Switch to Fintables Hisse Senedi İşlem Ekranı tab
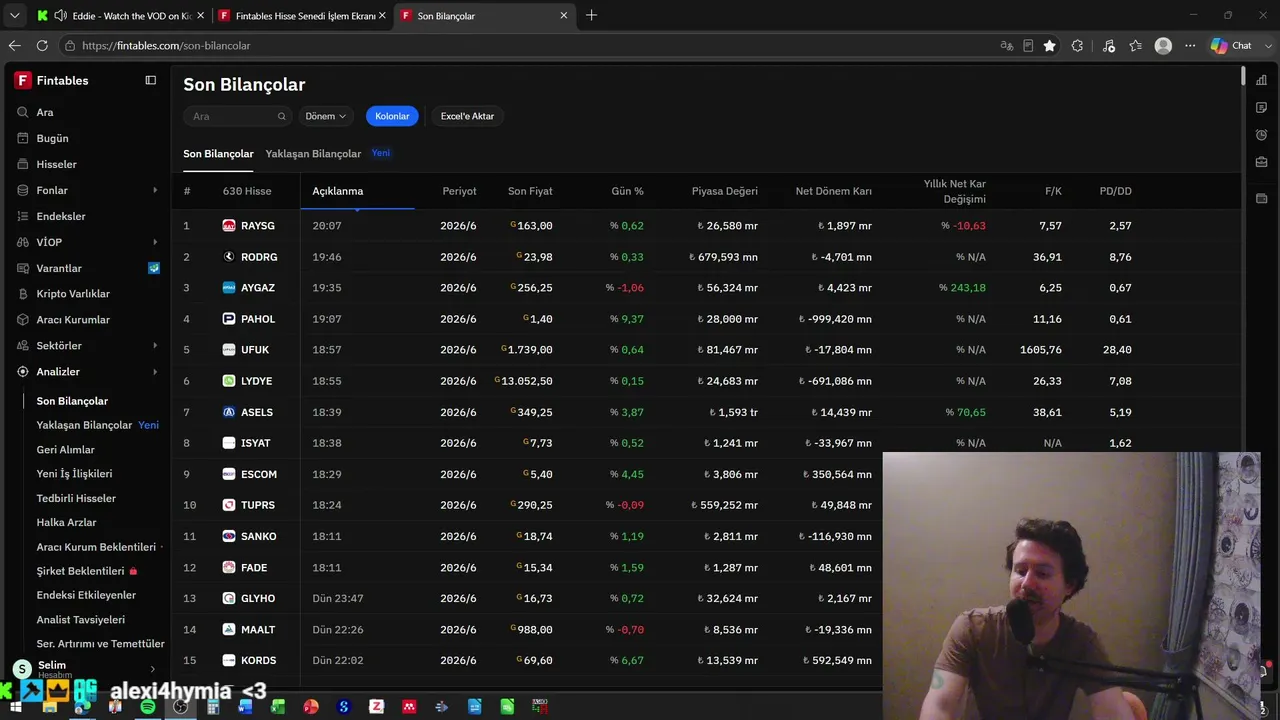The image size is (1280, 720). pyautogui.click(x=300, y=16)
